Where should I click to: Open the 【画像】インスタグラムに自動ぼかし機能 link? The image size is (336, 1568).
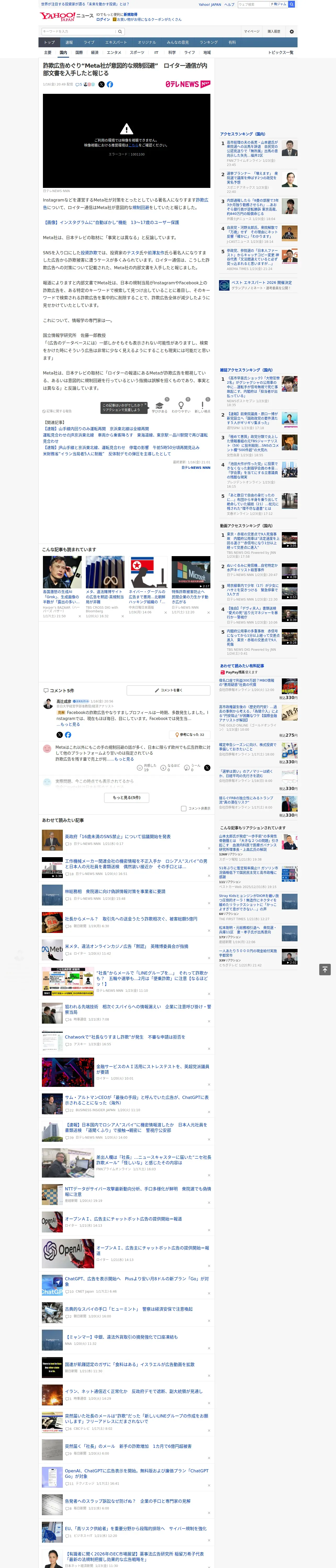tap(111, 222)
